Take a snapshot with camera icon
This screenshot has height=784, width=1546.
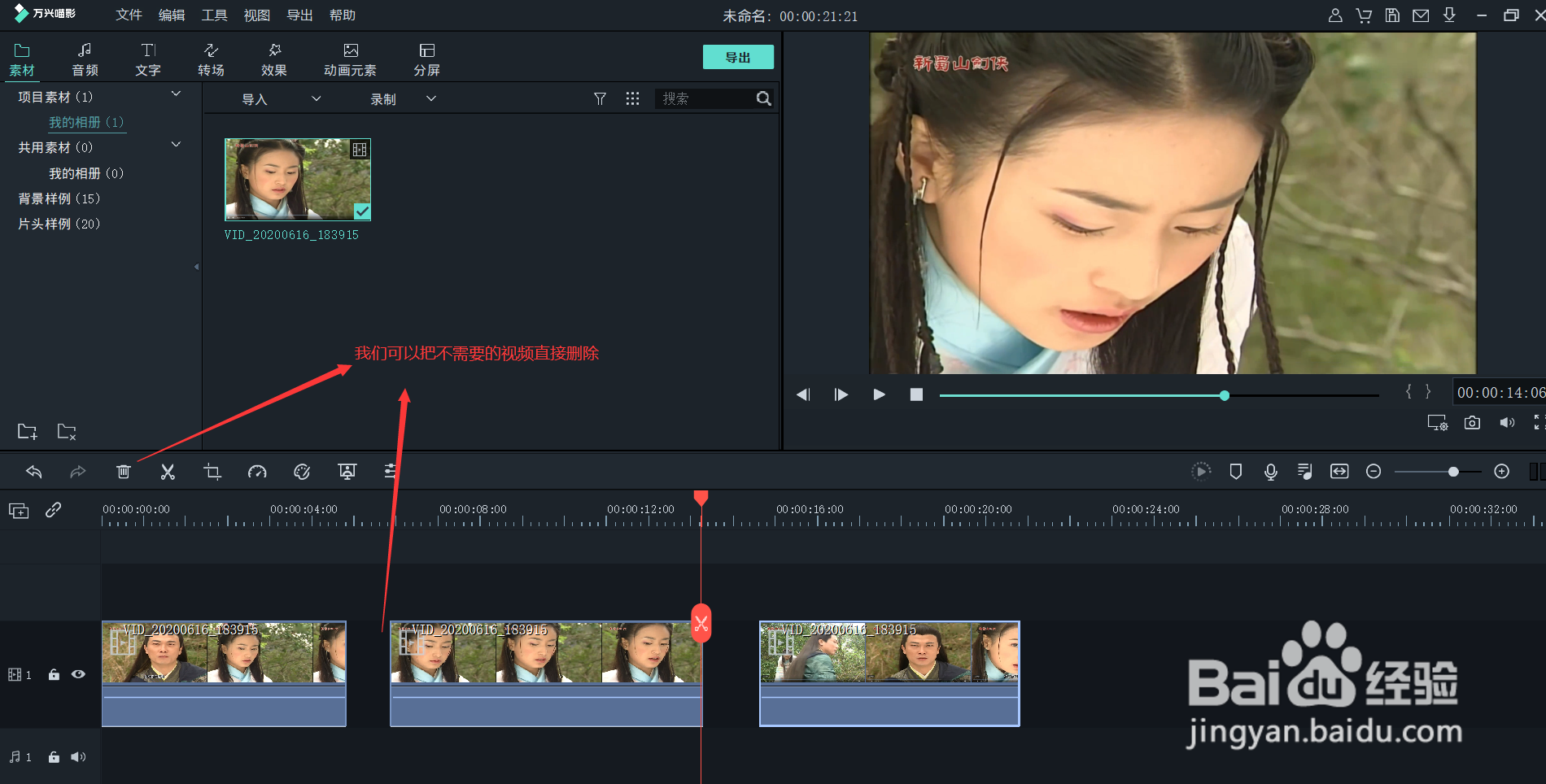click(1472, 423)
